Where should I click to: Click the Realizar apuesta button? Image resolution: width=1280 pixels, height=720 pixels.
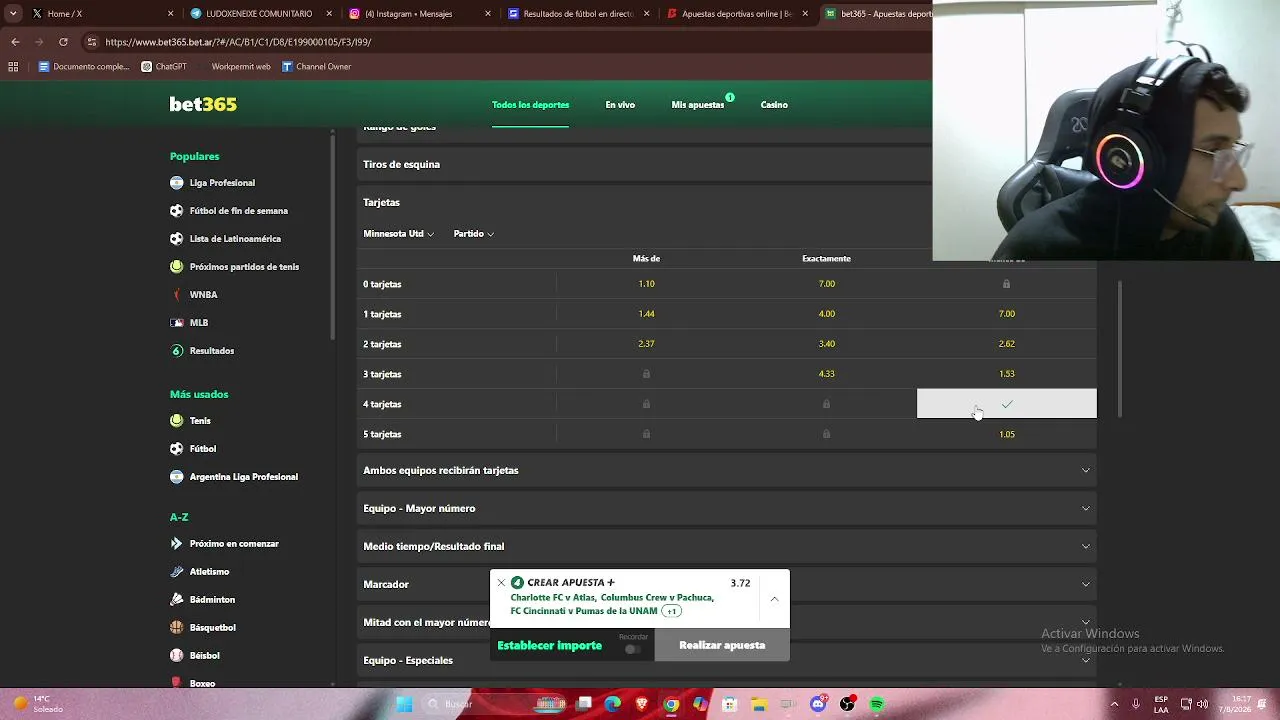pos(722,645)
